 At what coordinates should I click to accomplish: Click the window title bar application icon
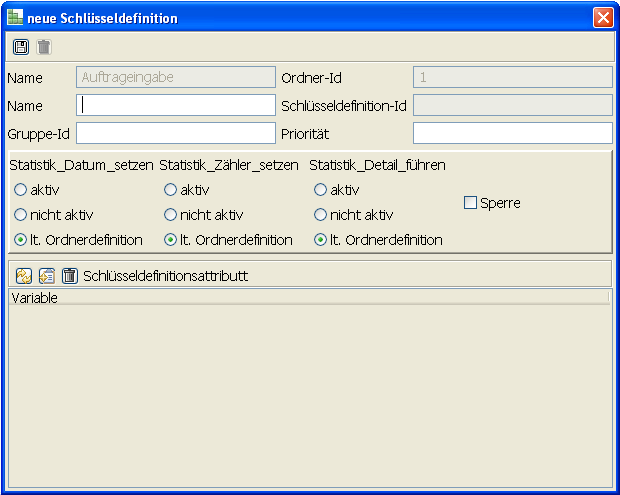click(x=15, y=18)
